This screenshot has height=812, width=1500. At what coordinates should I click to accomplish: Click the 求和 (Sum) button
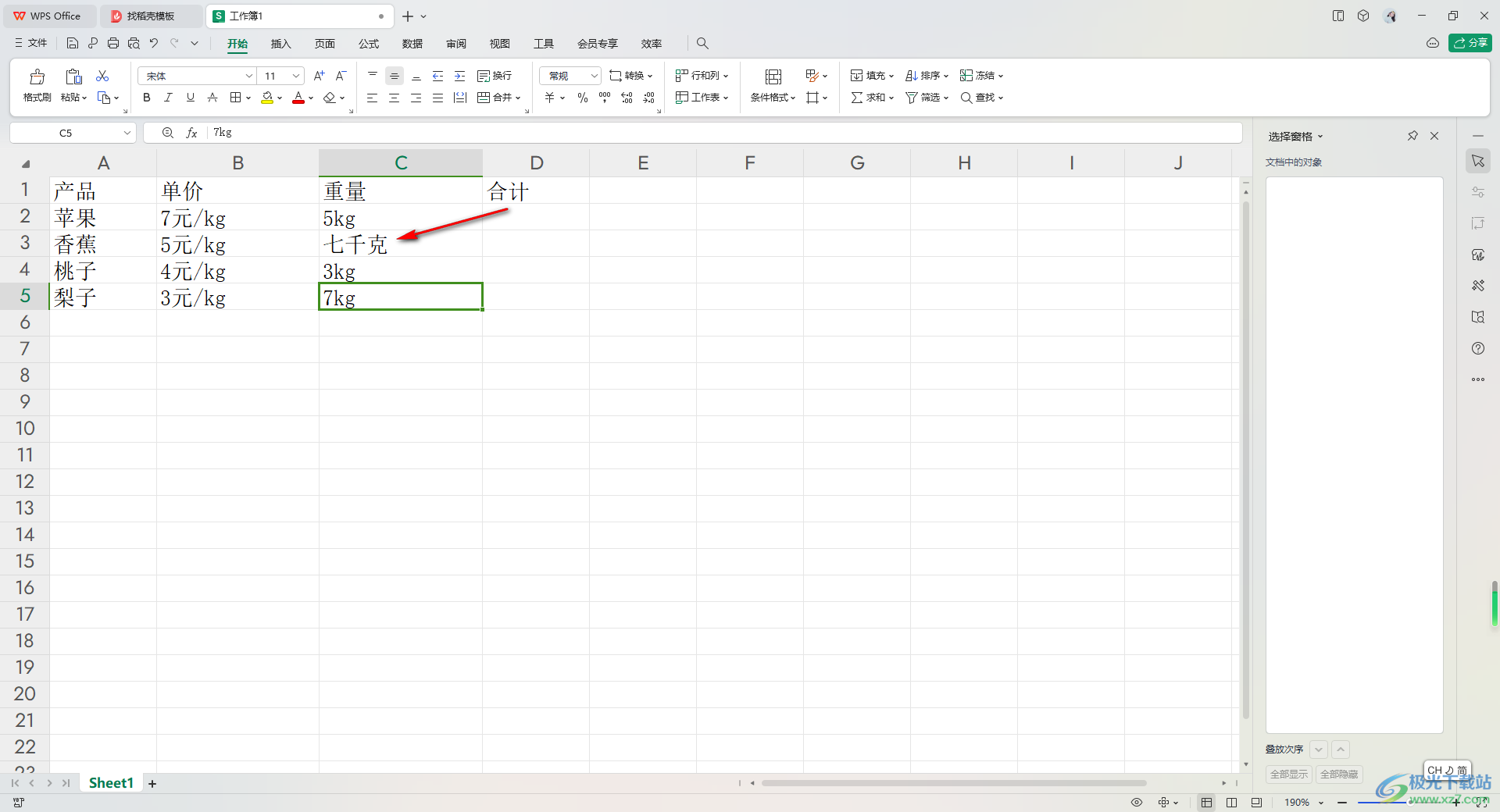(872, 98)
